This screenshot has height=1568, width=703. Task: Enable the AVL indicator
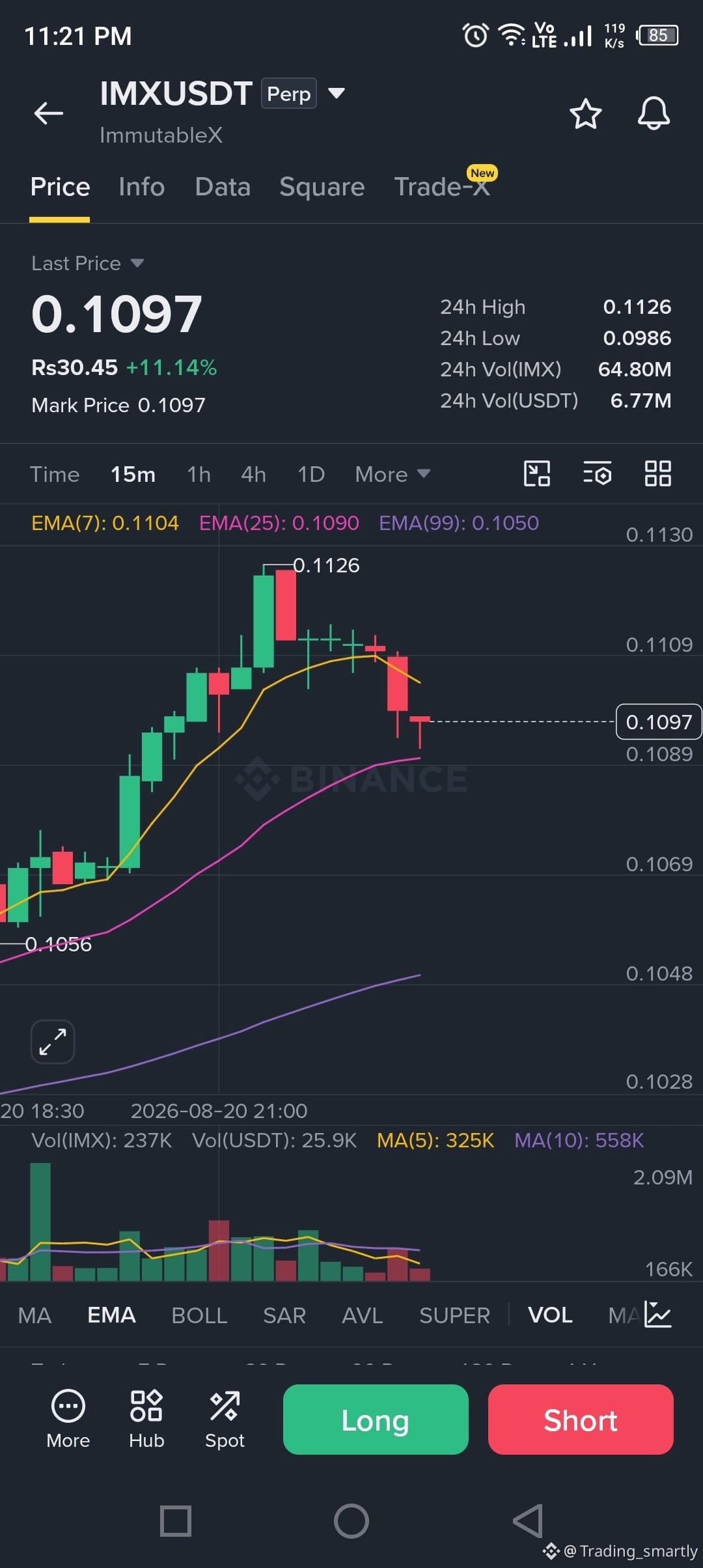pyautogui.click(x=362, y=1315)
